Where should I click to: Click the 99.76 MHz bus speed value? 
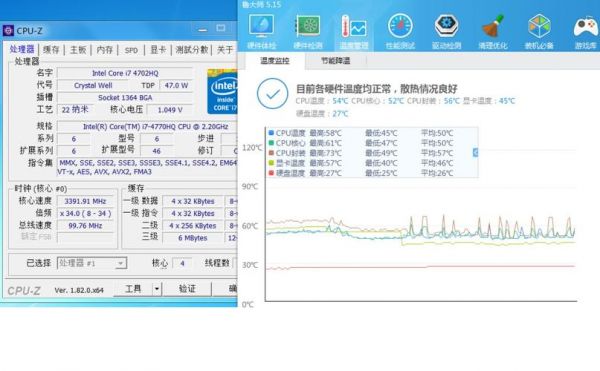85,226
